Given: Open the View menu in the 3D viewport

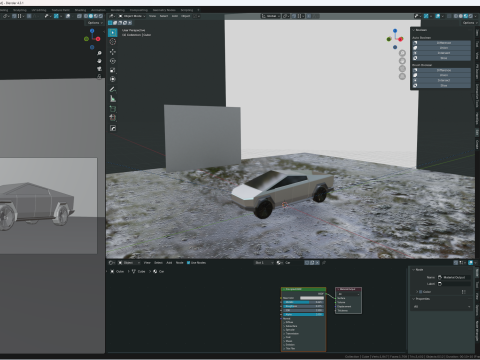Looking at the screenshot, I should tap(152, 16).
